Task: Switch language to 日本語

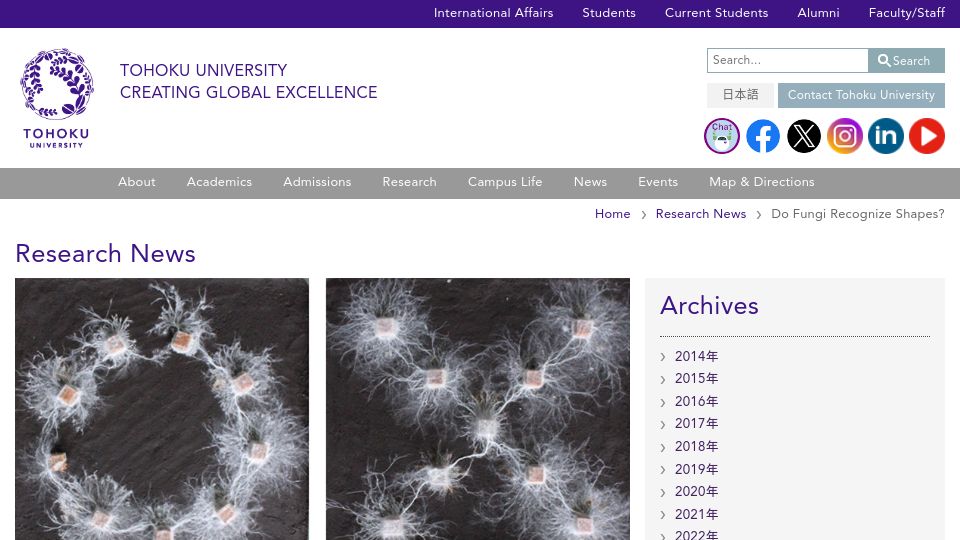Action: point(740,95)
